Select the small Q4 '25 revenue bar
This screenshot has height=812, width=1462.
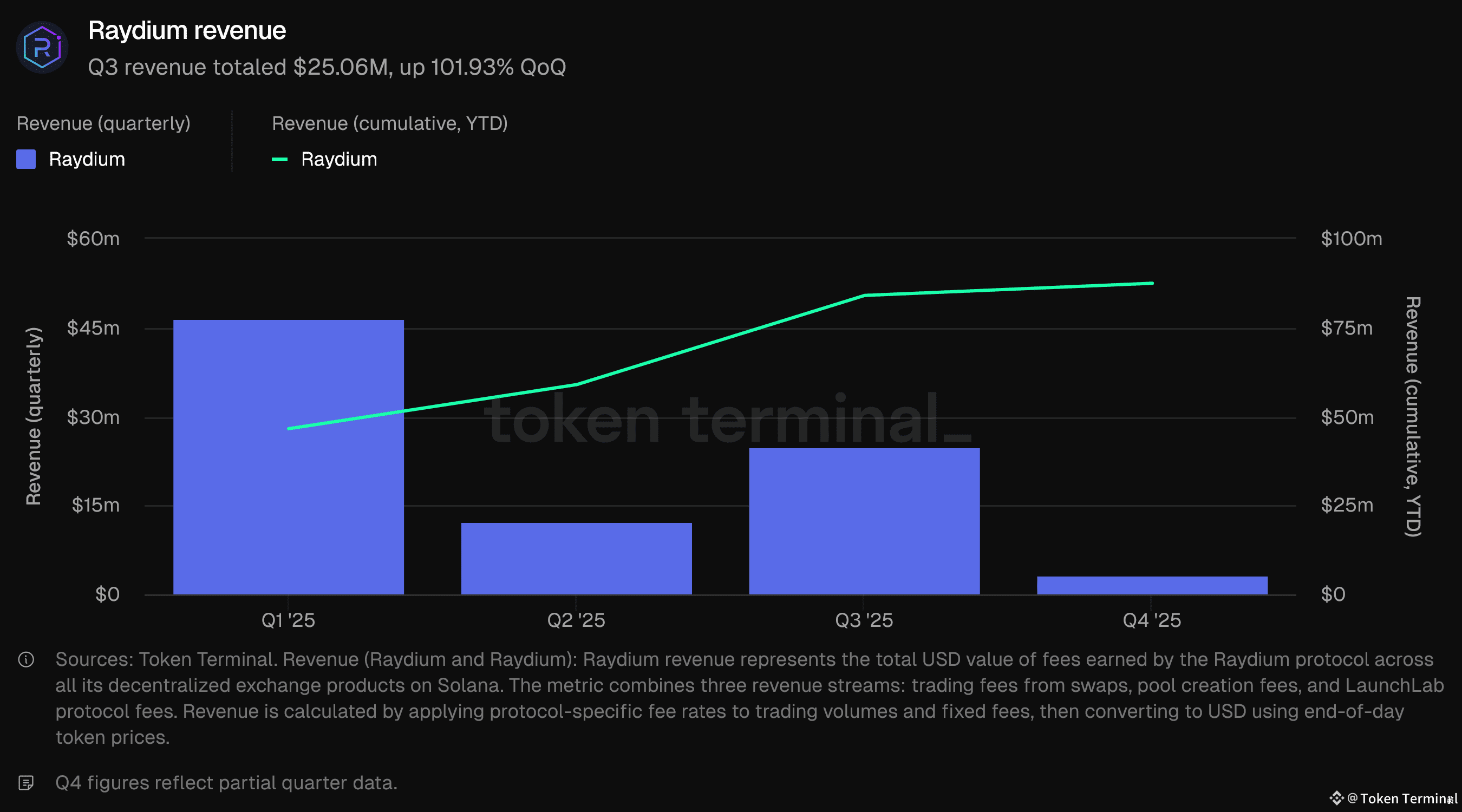pos(1152,586)
